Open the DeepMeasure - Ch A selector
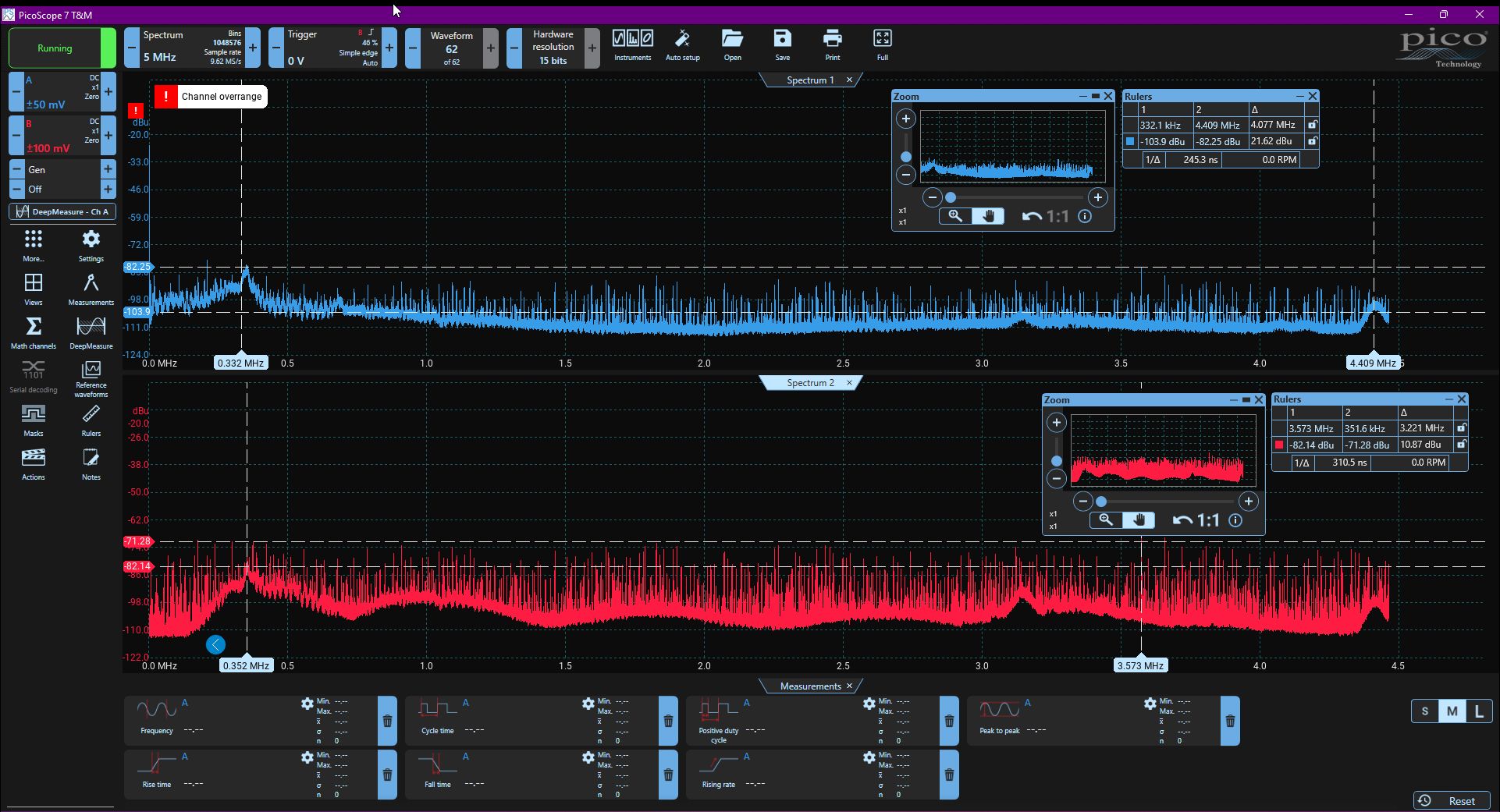Viewport: 1500px width, 812px height. (62, 211)
